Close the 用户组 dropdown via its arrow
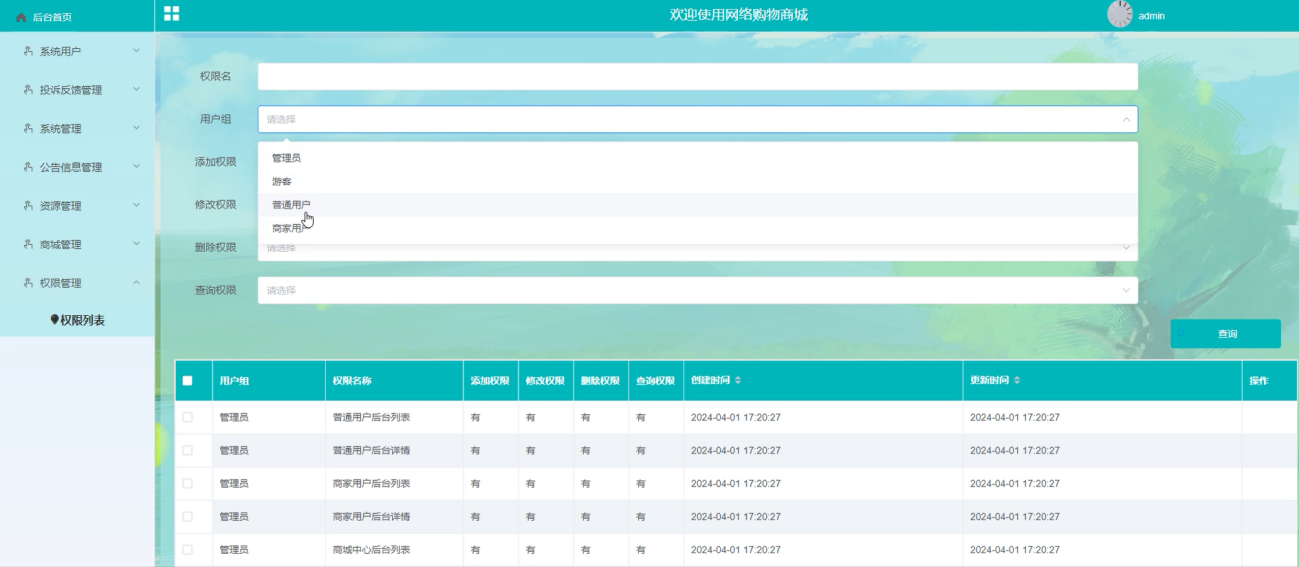This screenshot has height=567, width=1299. [x=1126, y=119]
